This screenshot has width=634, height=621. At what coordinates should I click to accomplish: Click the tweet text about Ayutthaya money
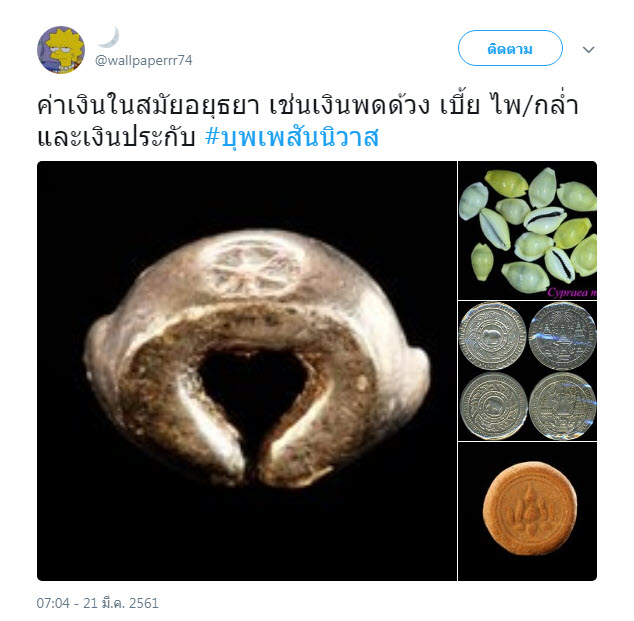(x=307, y=121)
